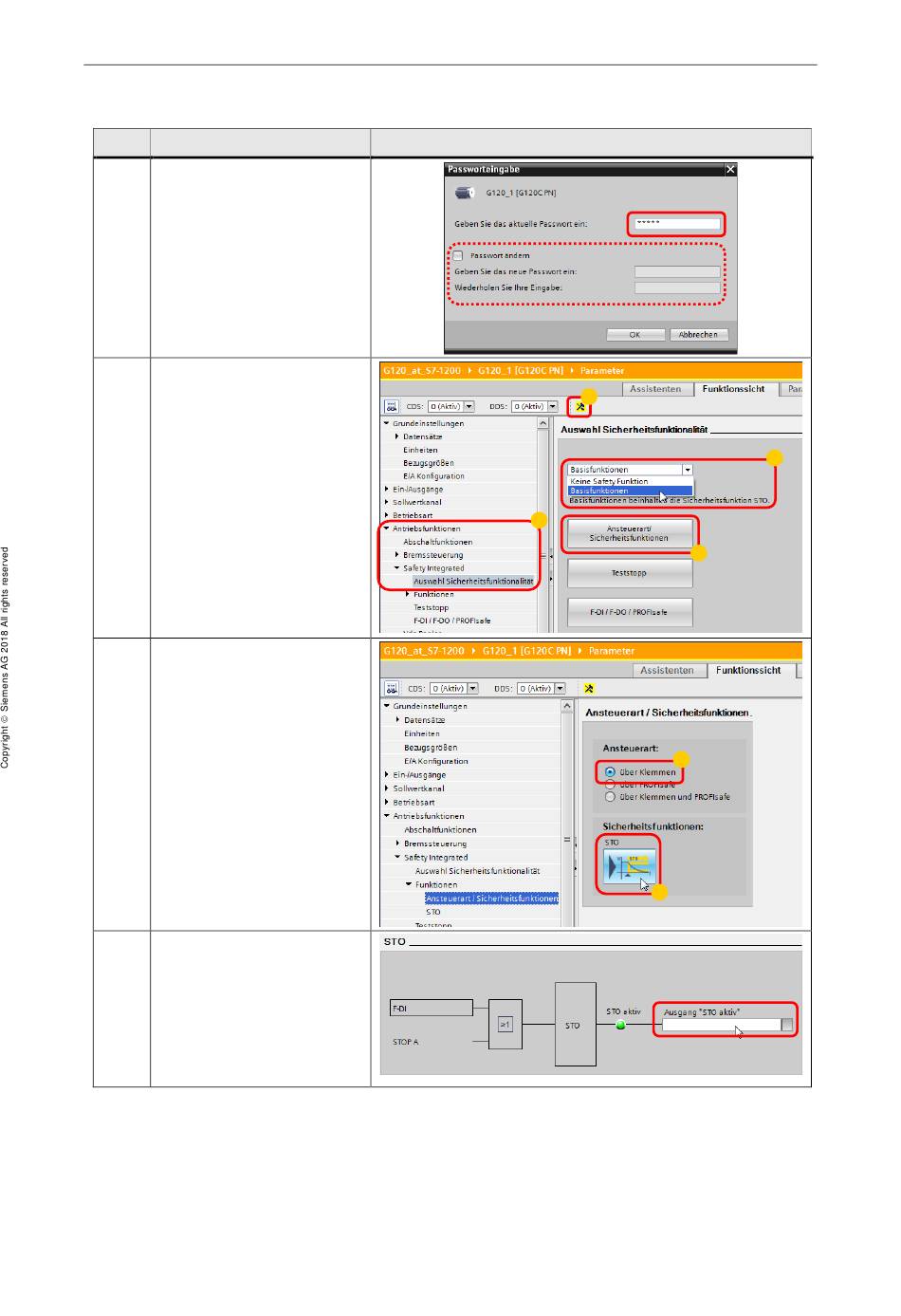Click the Basisfunktionen combo box arrow
Viewport: 901px width, 1316px height.
688,470
